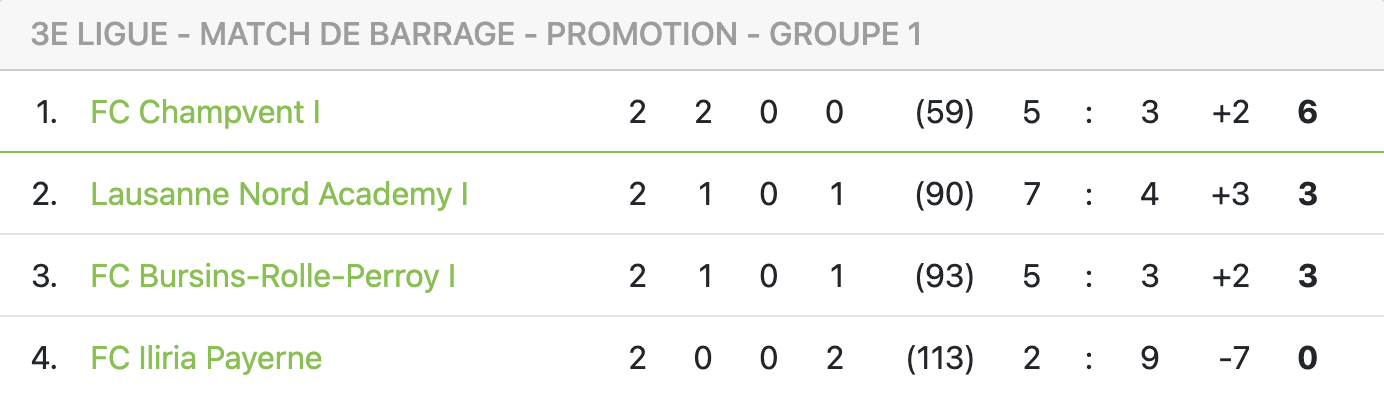Screen dimensions: 1384x394
Task: Open the FC Iliria Payerne team link
Action: coord(206,358)
